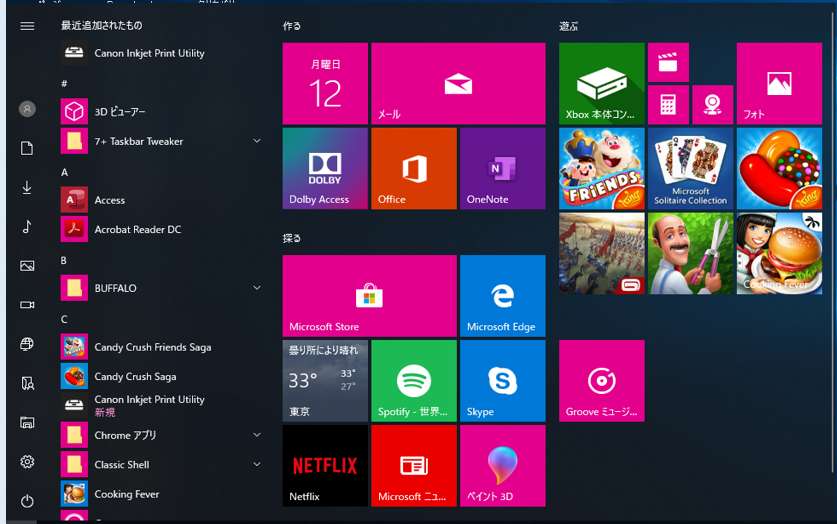Open the Documents sidebar icon
This screenshot has width=837, height=524.
27,148
